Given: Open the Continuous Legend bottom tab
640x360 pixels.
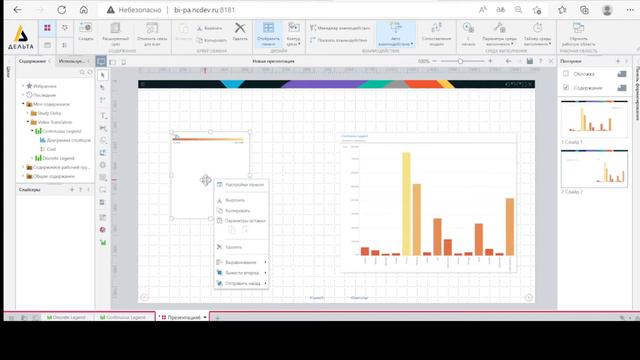Looking at the screenshot, I should (x=123, y=317).
